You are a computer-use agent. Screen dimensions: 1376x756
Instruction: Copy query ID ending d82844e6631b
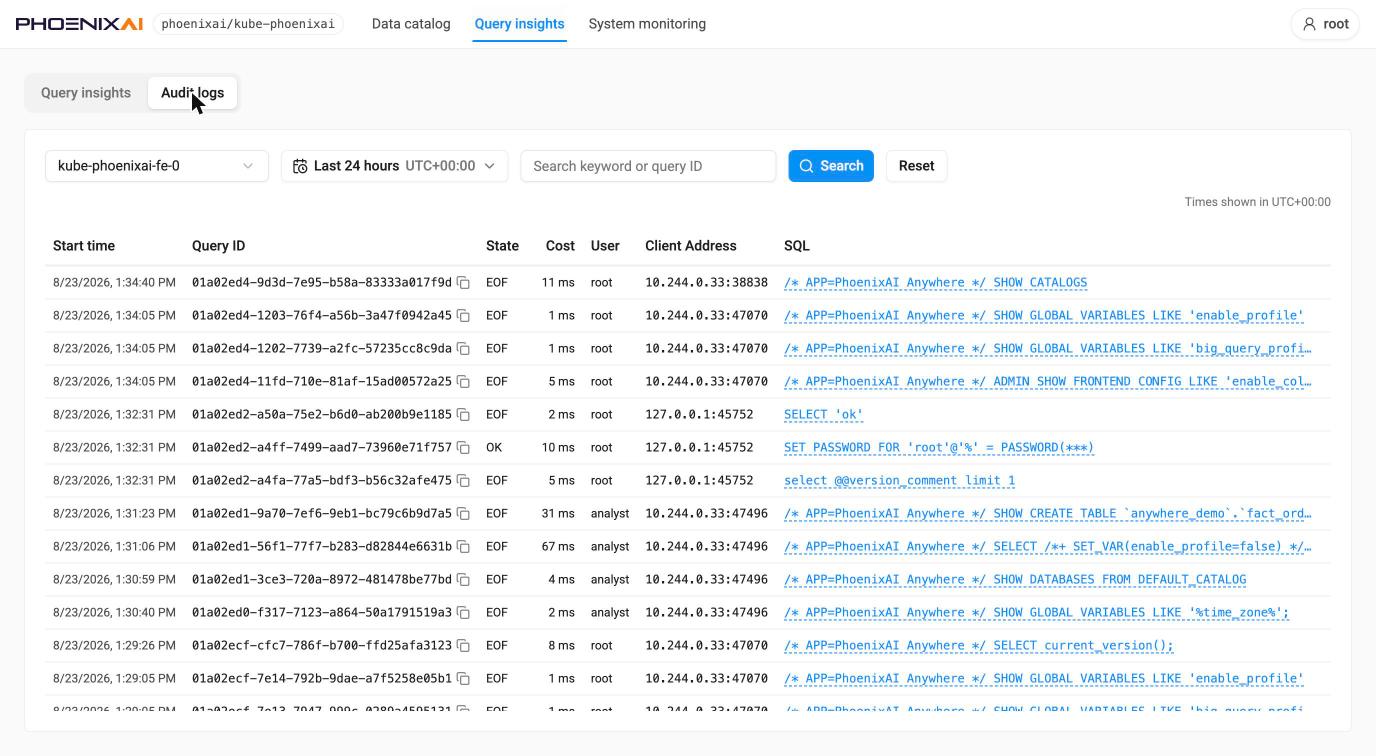click(464, 547)
